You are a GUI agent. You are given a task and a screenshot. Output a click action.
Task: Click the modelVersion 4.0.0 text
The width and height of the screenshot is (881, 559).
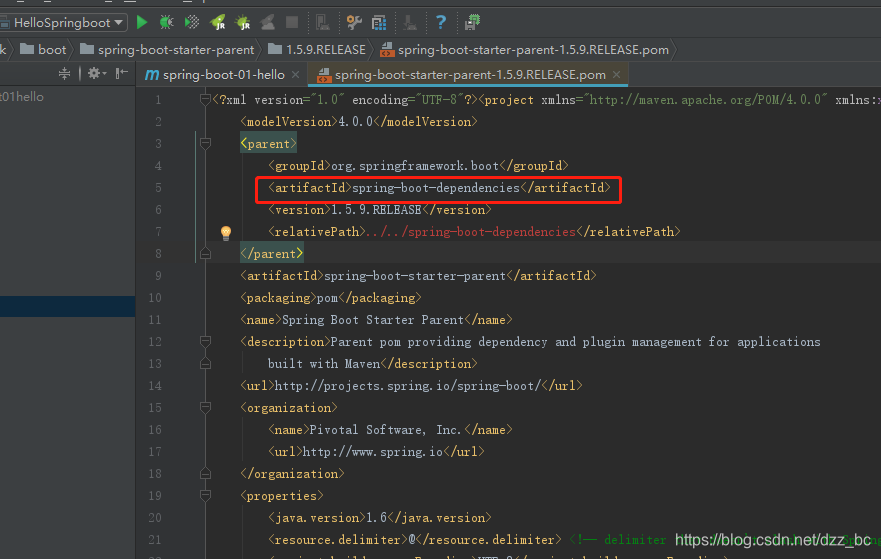coord(356,122)
